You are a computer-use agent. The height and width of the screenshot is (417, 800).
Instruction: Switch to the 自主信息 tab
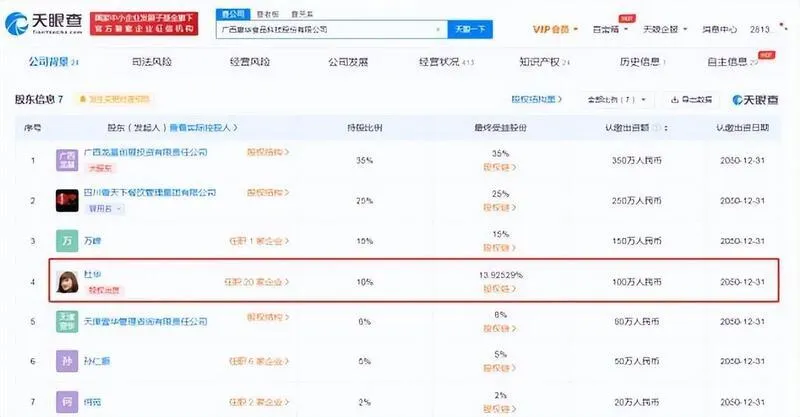coord(732,62)
